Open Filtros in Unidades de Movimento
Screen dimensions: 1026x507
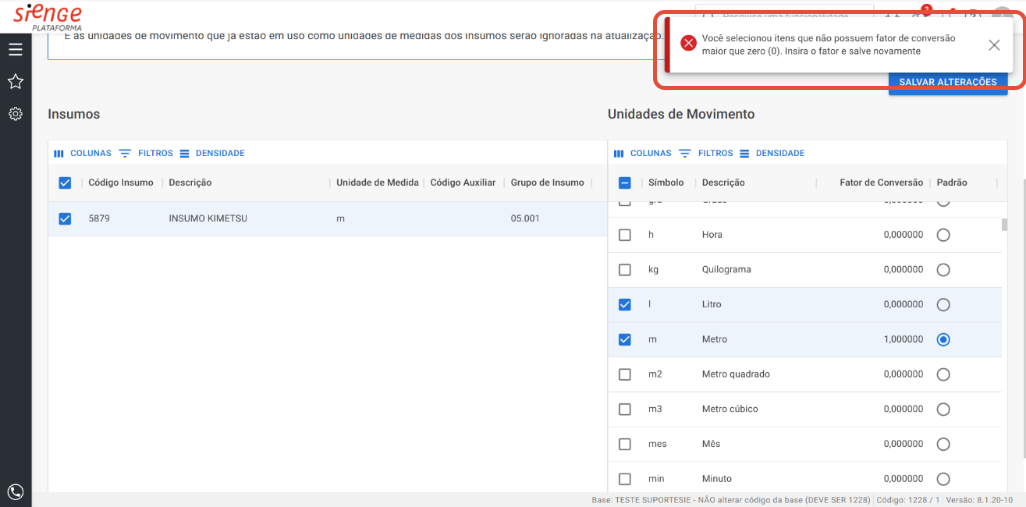point(707,153)
